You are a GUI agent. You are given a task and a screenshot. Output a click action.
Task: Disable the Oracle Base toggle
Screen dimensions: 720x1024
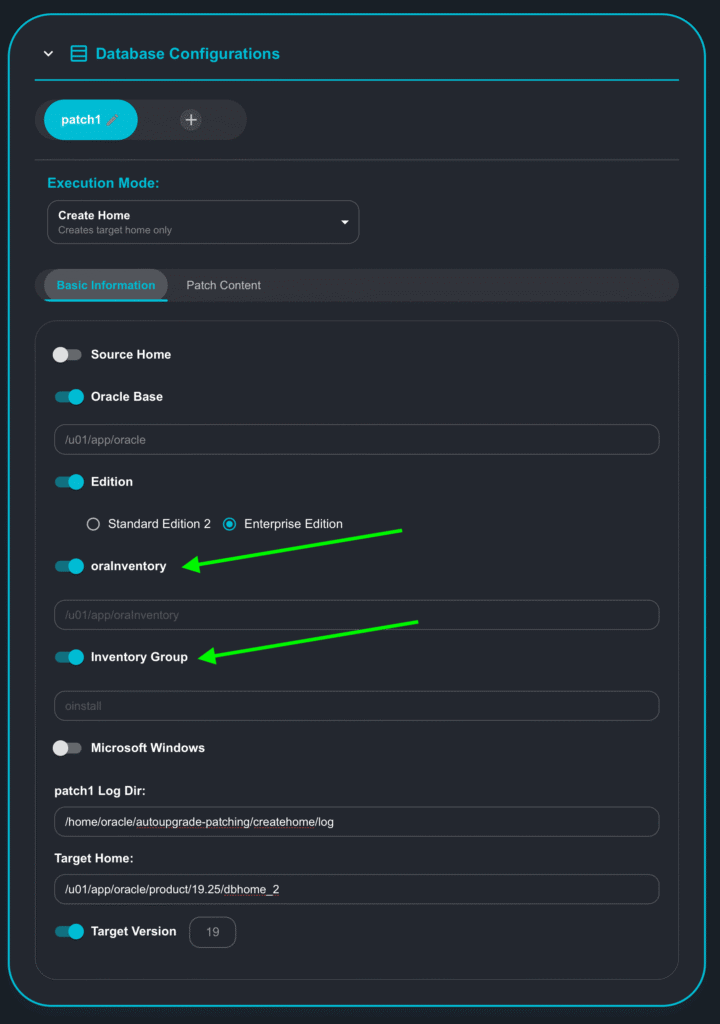coord(69,397)
